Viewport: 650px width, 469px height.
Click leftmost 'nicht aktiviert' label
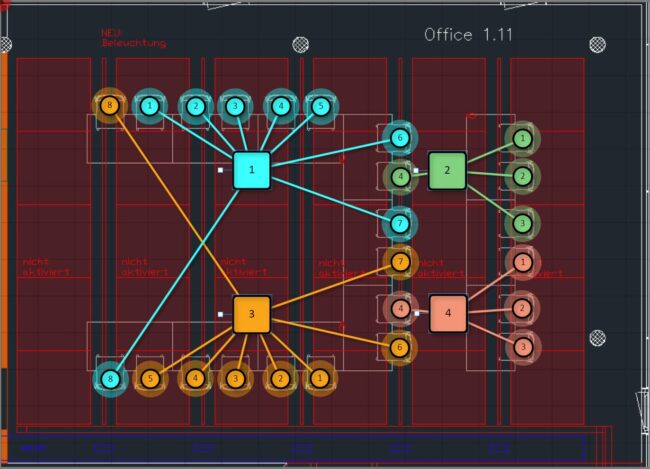[46, 267]
